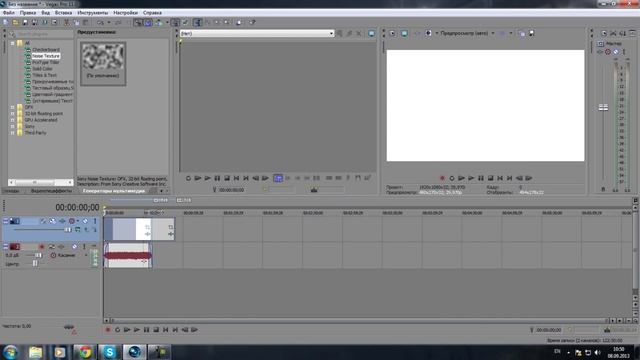Image resolution: width=640 pixels, height=360 pixels.
Task: Collapse the All folder in generators tree
Action: [x=12, y=43]
